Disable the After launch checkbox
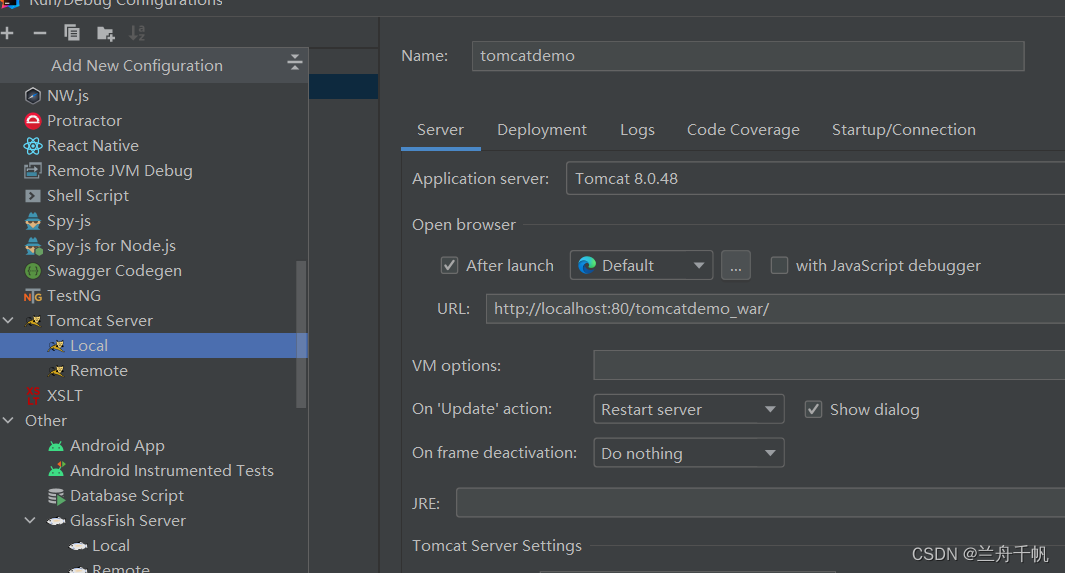Image resolution: width=1065 pixels, height=573 pixels. click(449, 265)
